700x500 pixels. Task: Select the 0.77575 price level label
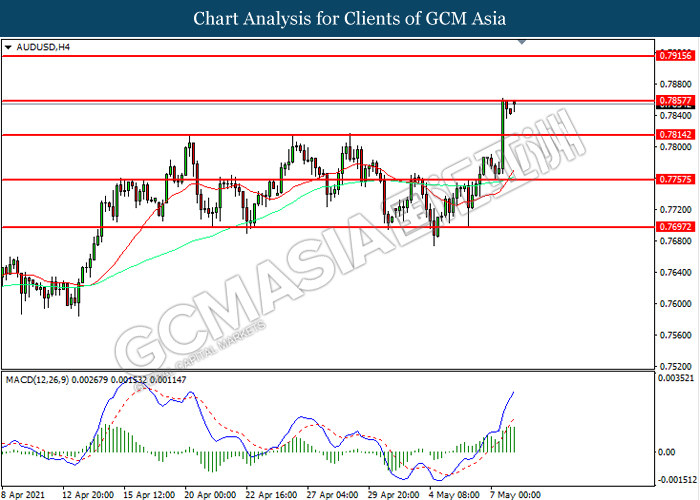(676, 179)
